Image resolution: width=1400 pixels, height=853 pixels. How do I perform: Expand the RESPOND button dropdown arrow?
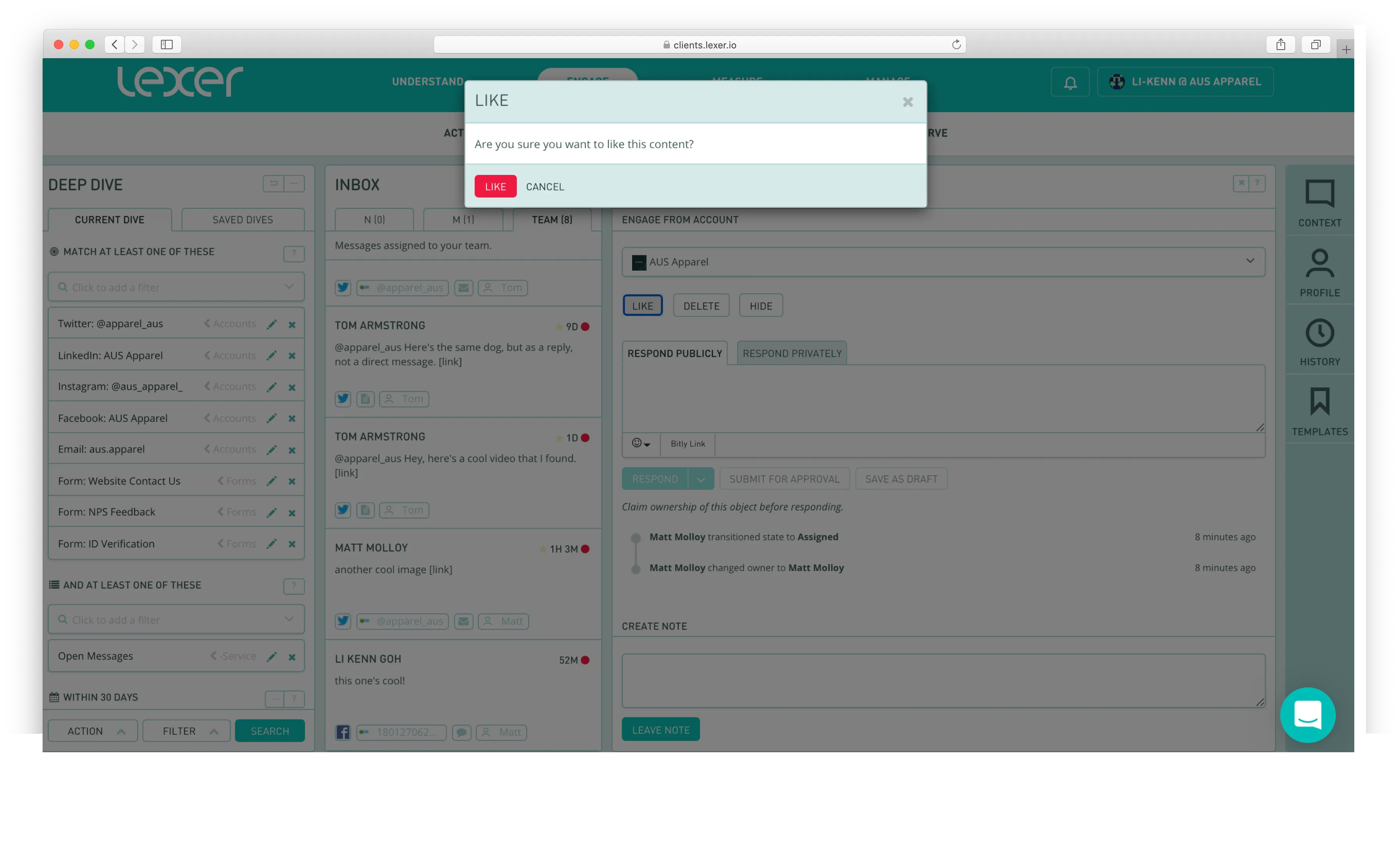[700, 479]
